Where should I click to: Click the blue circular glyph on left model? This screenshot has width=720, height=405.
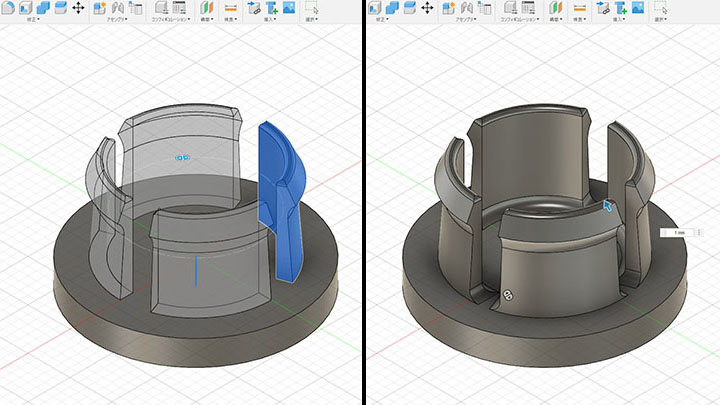(x=182, y=158)
